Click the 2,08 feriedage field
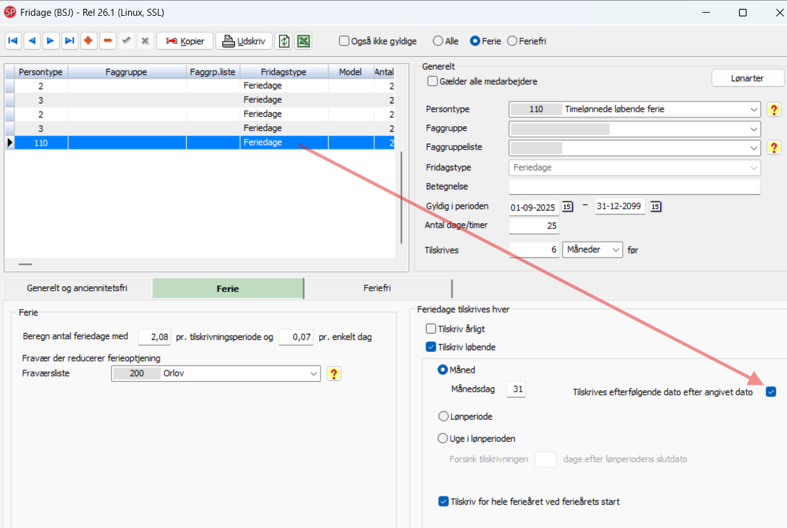Screen dimensions: 787x528 (x=154, y=337)
